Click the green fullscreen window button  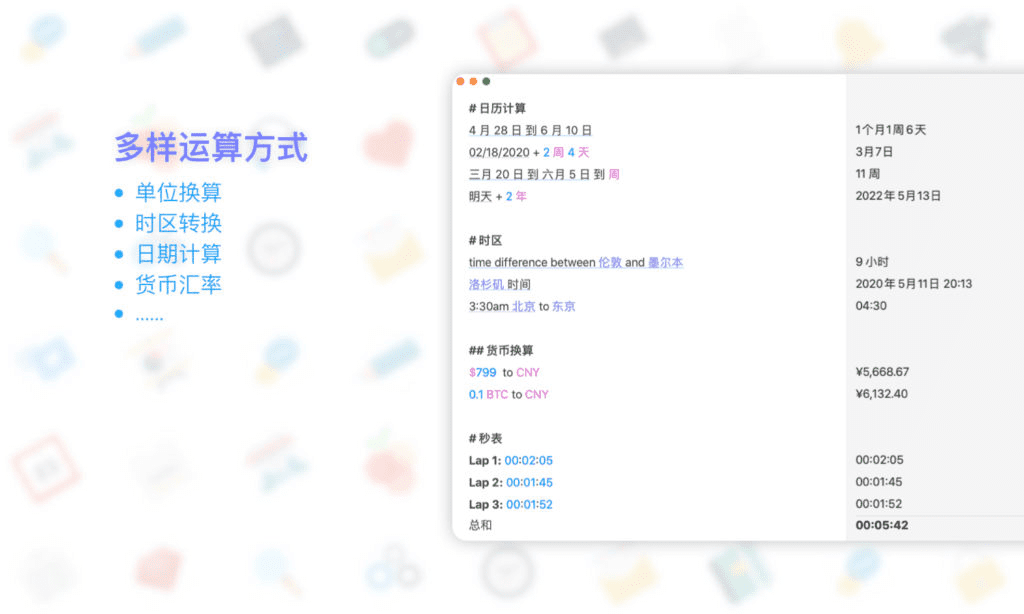(x=486, y=81)
